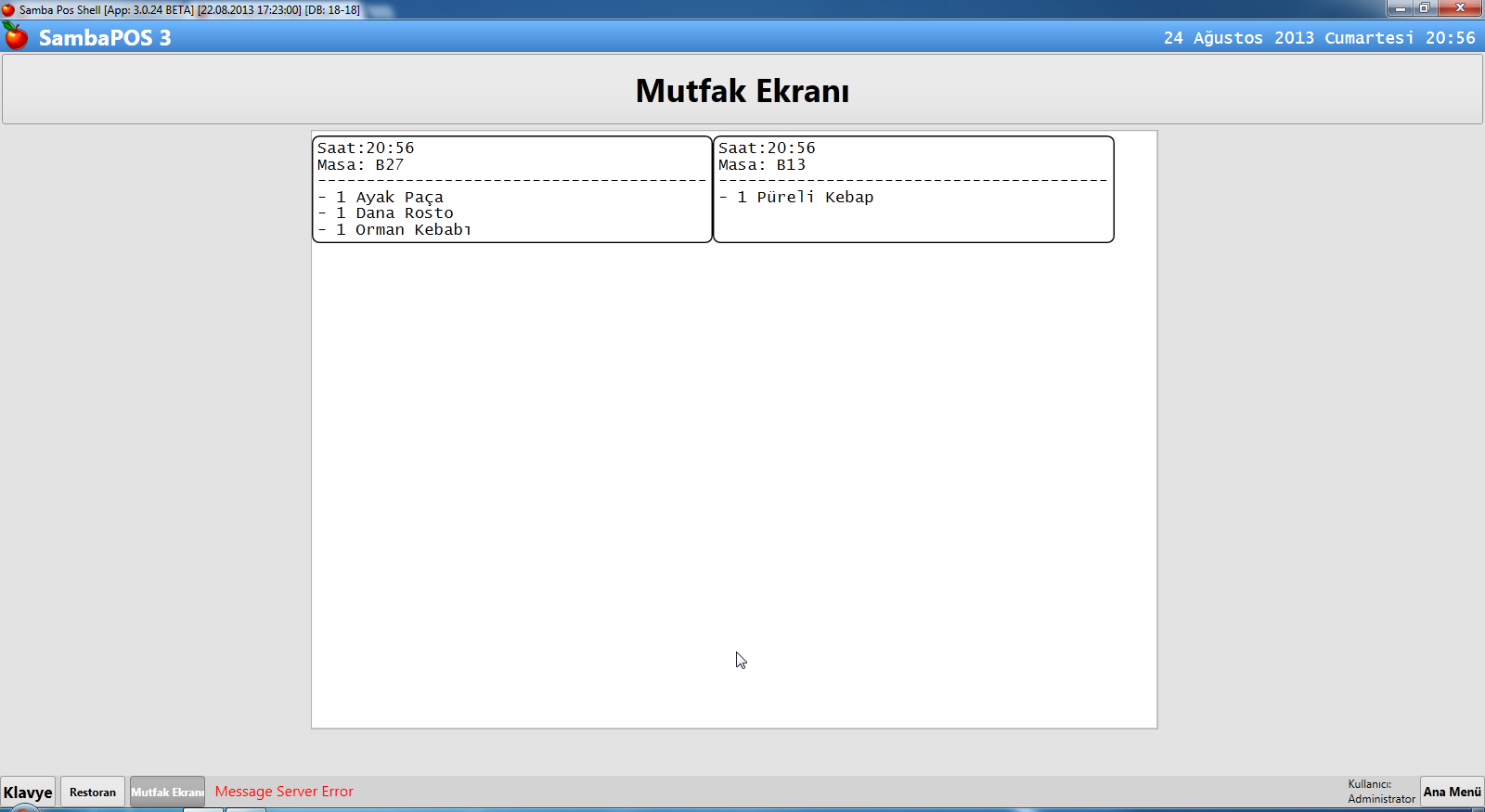Close the Samba Pos Shell window
This screenshot has height=812, width=1485.
coord(1461,8)
